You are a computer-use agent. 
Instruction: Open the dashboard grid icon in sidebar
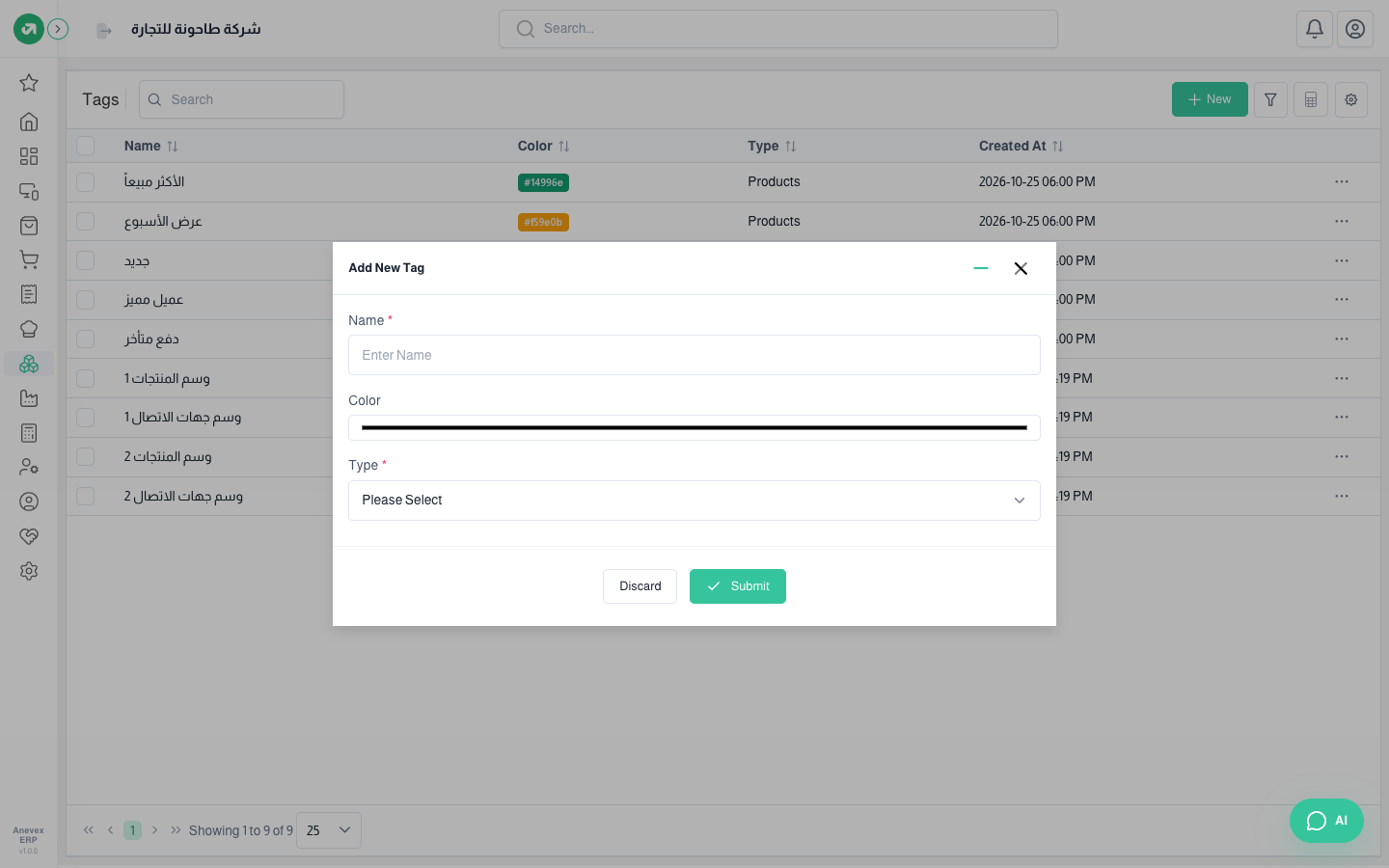pos(29,156)
